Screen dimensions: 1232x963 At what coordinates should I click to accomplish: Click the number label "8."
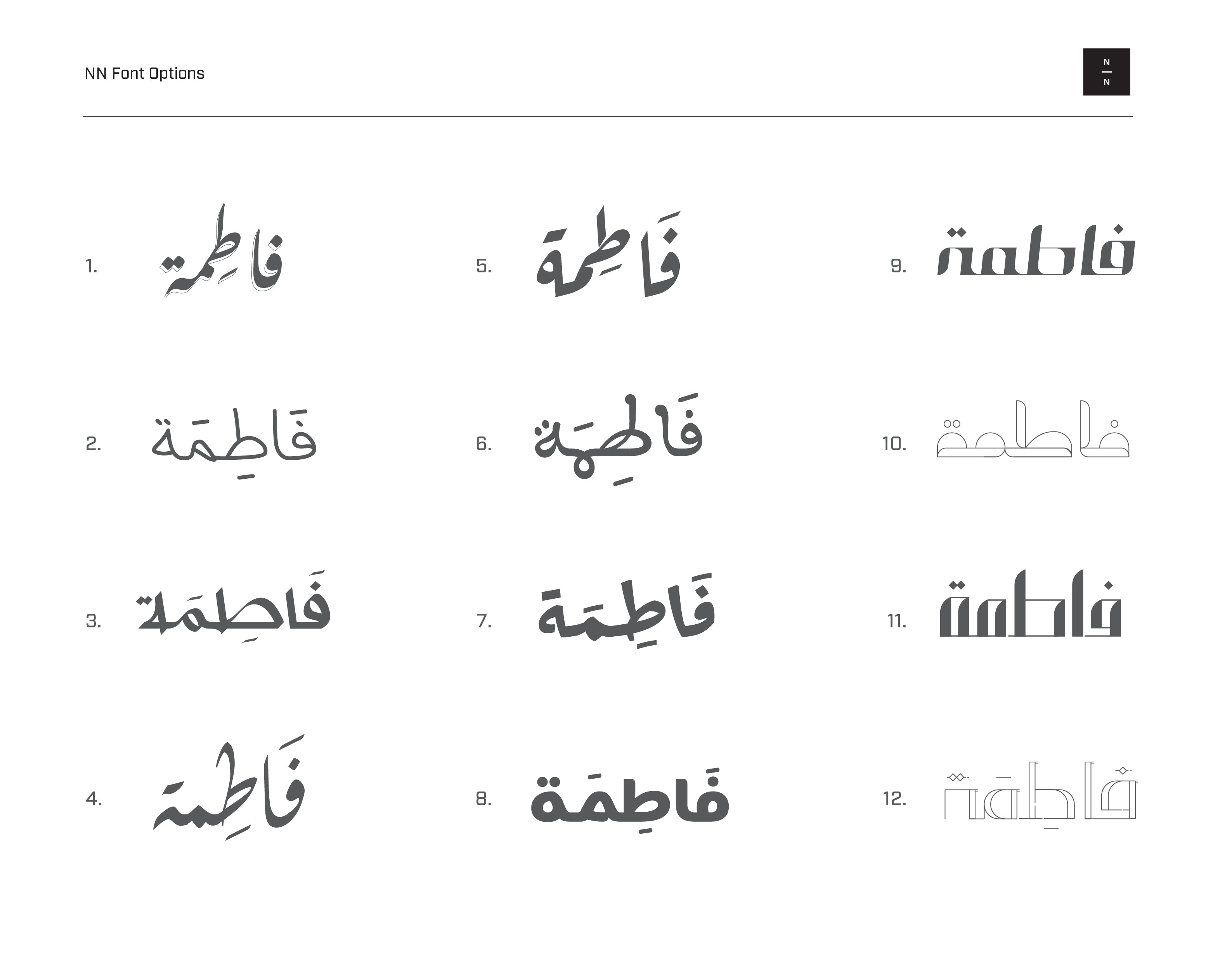(x=483, y=799)
